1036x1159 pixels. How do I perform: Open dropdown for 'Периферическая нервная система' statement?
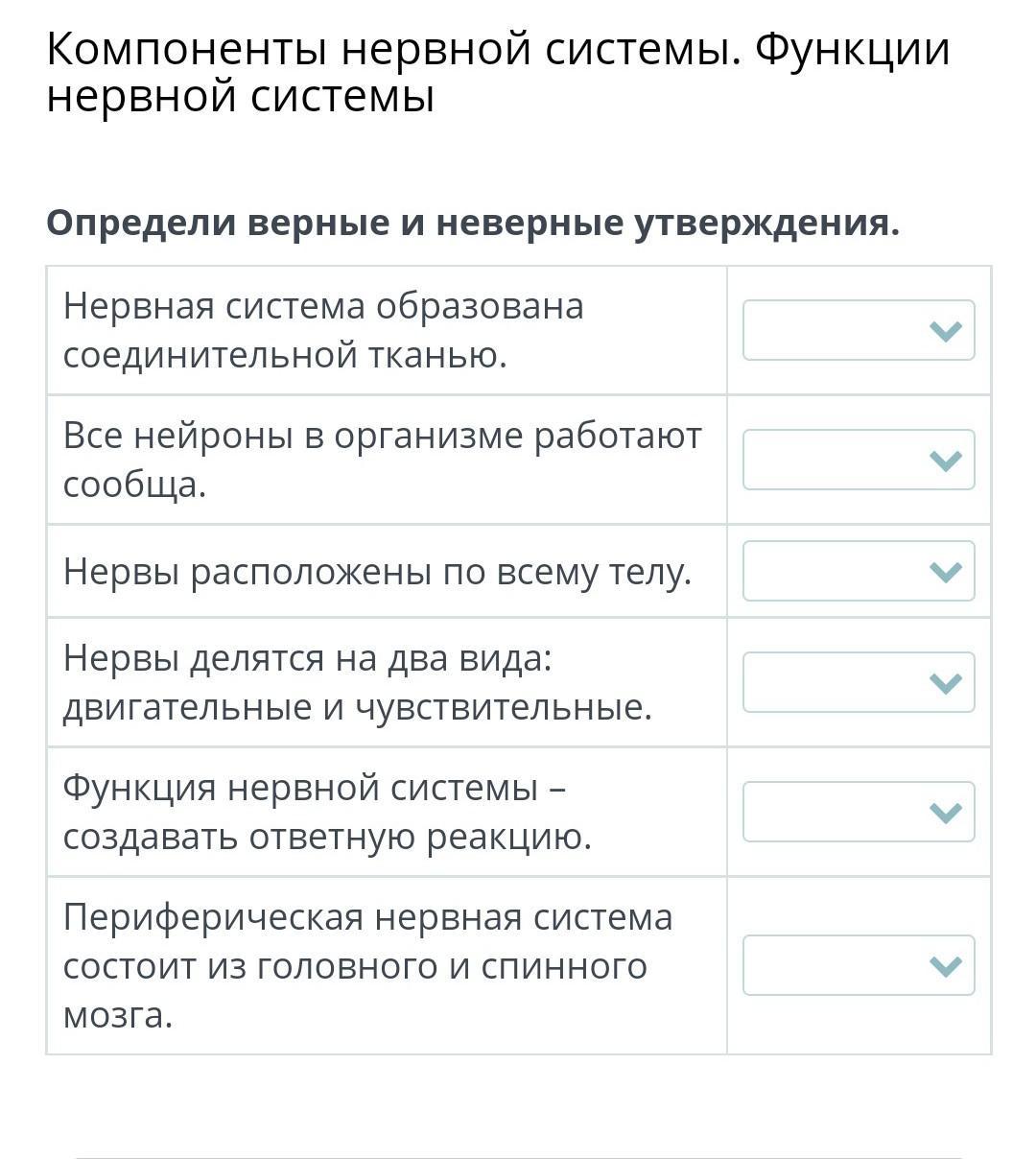click(x=859, y=965)
